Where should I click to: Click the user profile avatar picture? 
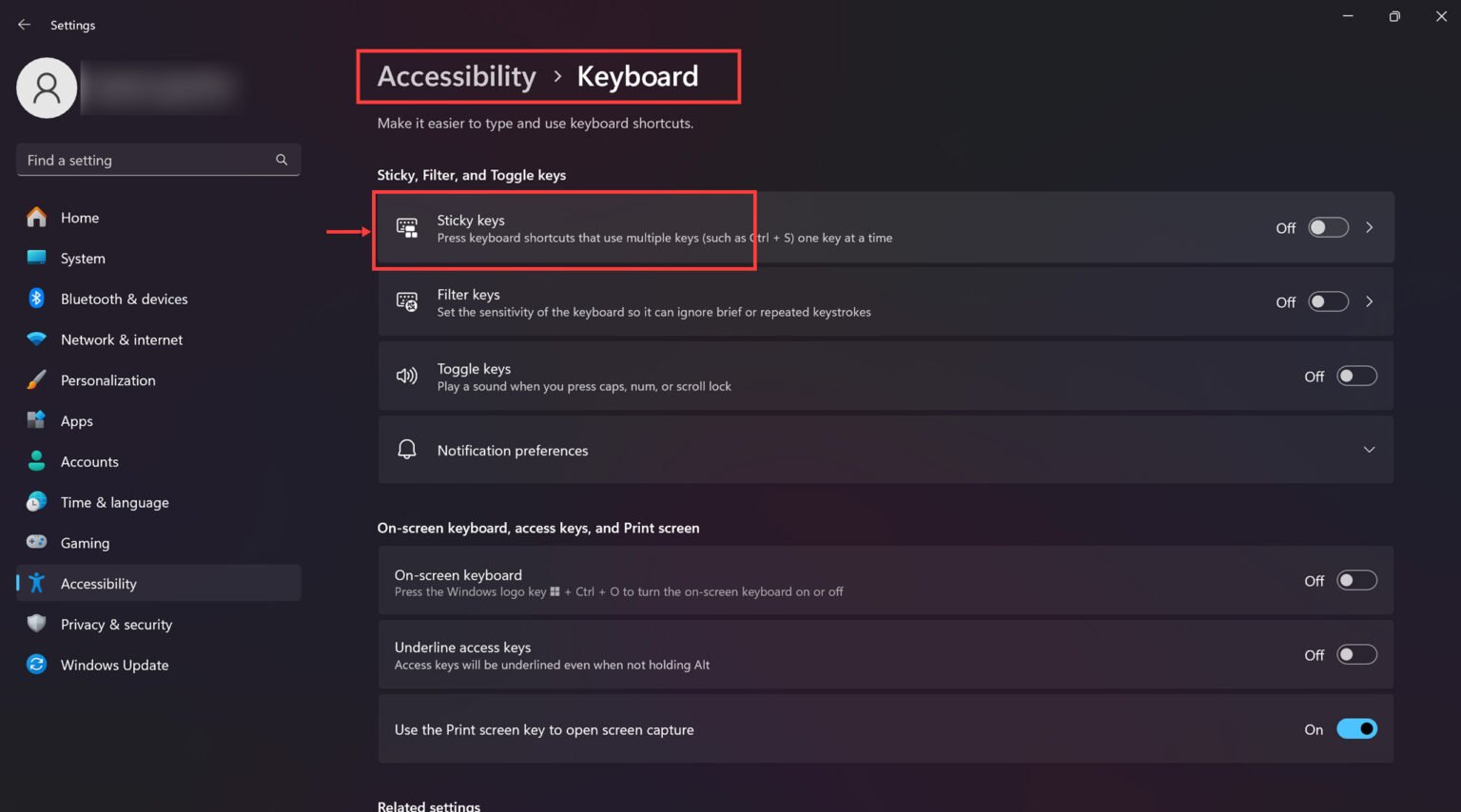click(47, 87)
